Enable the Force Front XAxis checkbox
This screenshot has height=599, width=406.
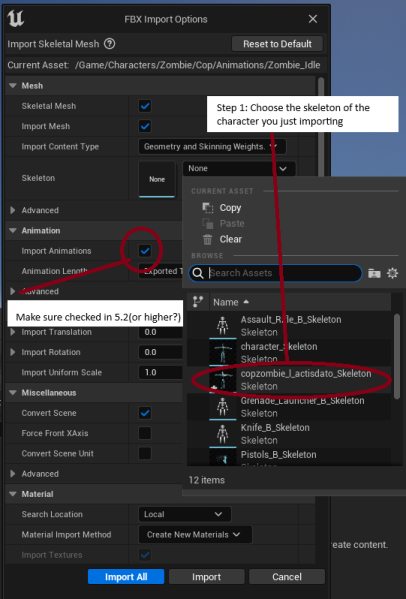145,433
